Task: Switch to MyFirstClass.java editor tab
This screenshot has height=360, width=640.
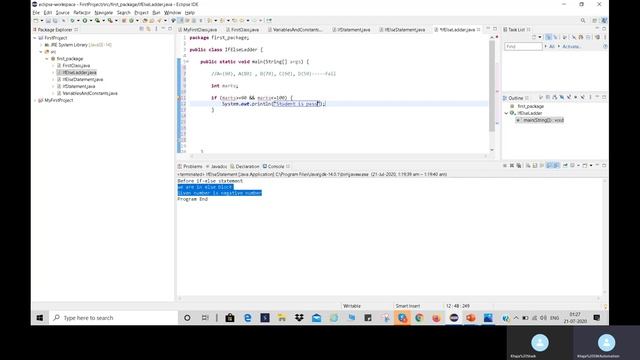Action: (x=200, y=30)
